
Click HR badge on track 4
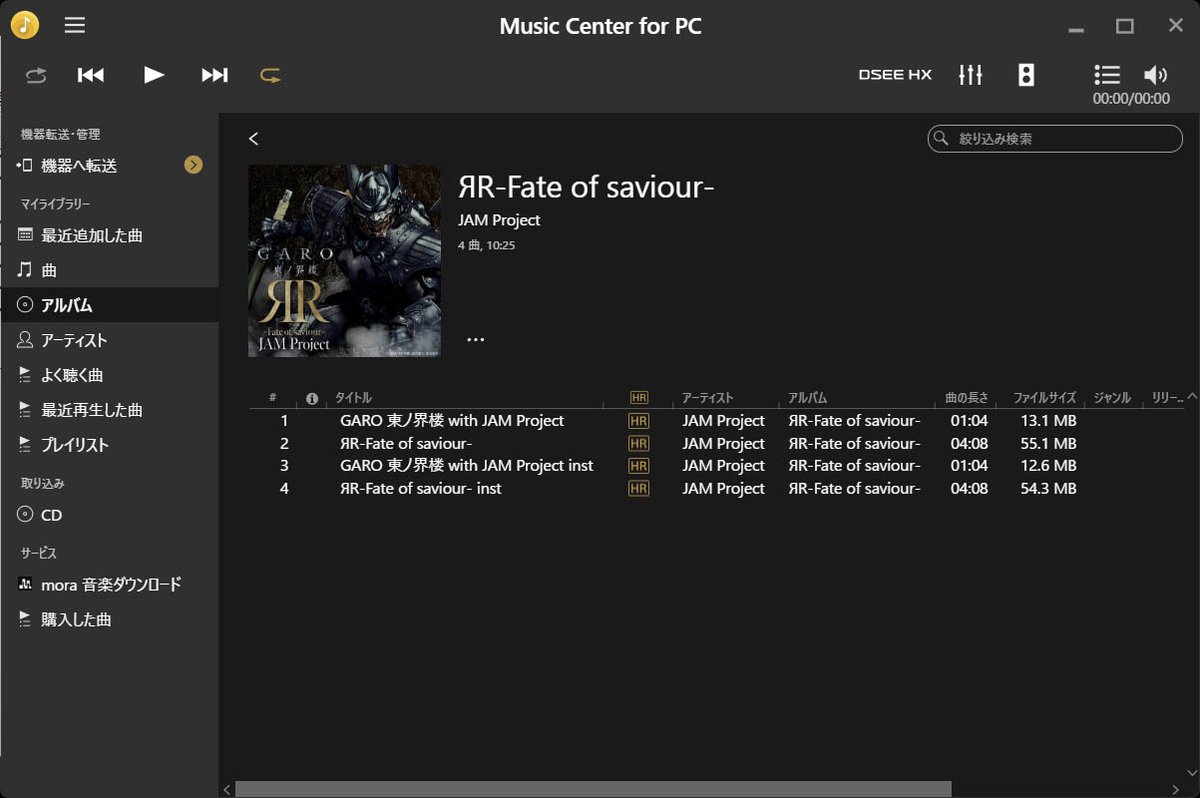(639, 489)
